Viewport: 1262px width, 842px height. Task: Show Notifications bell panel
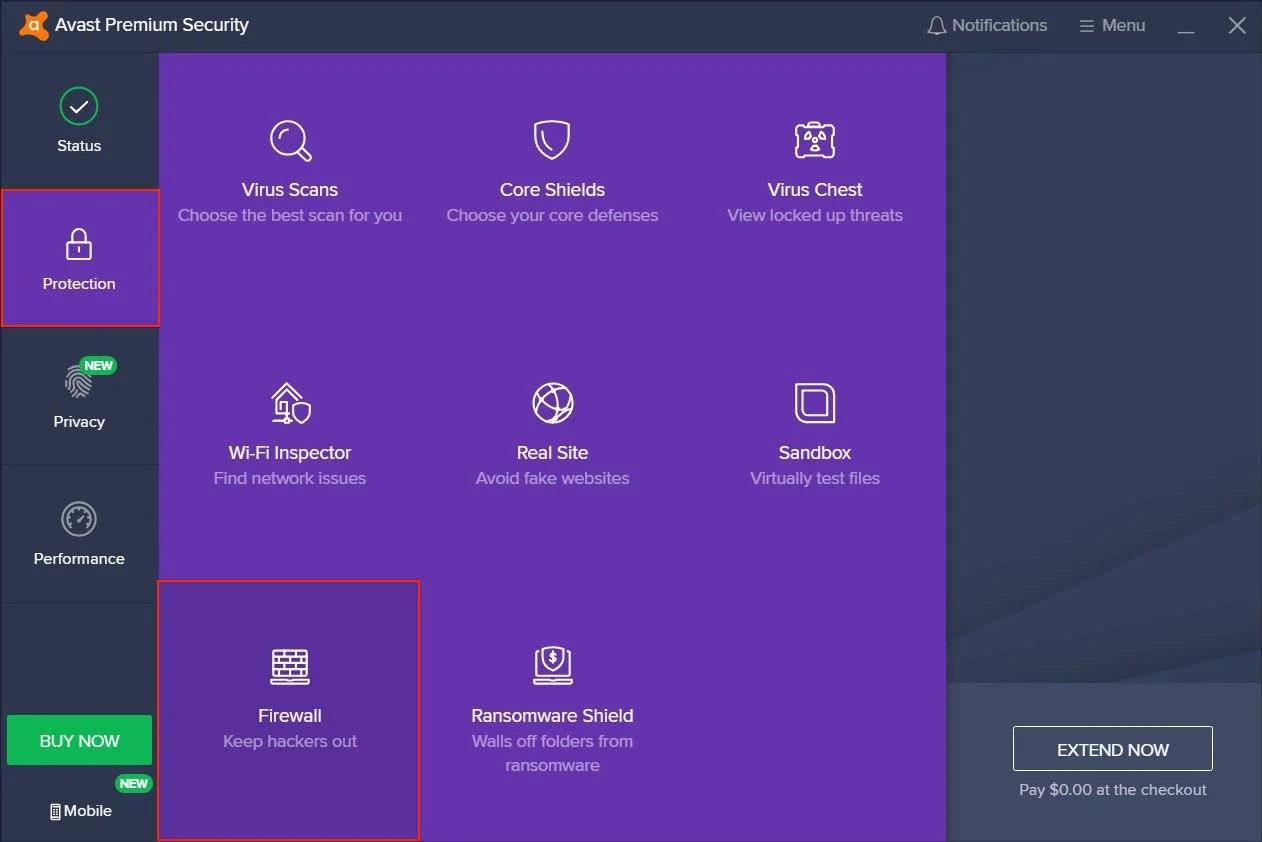(987, 26)
